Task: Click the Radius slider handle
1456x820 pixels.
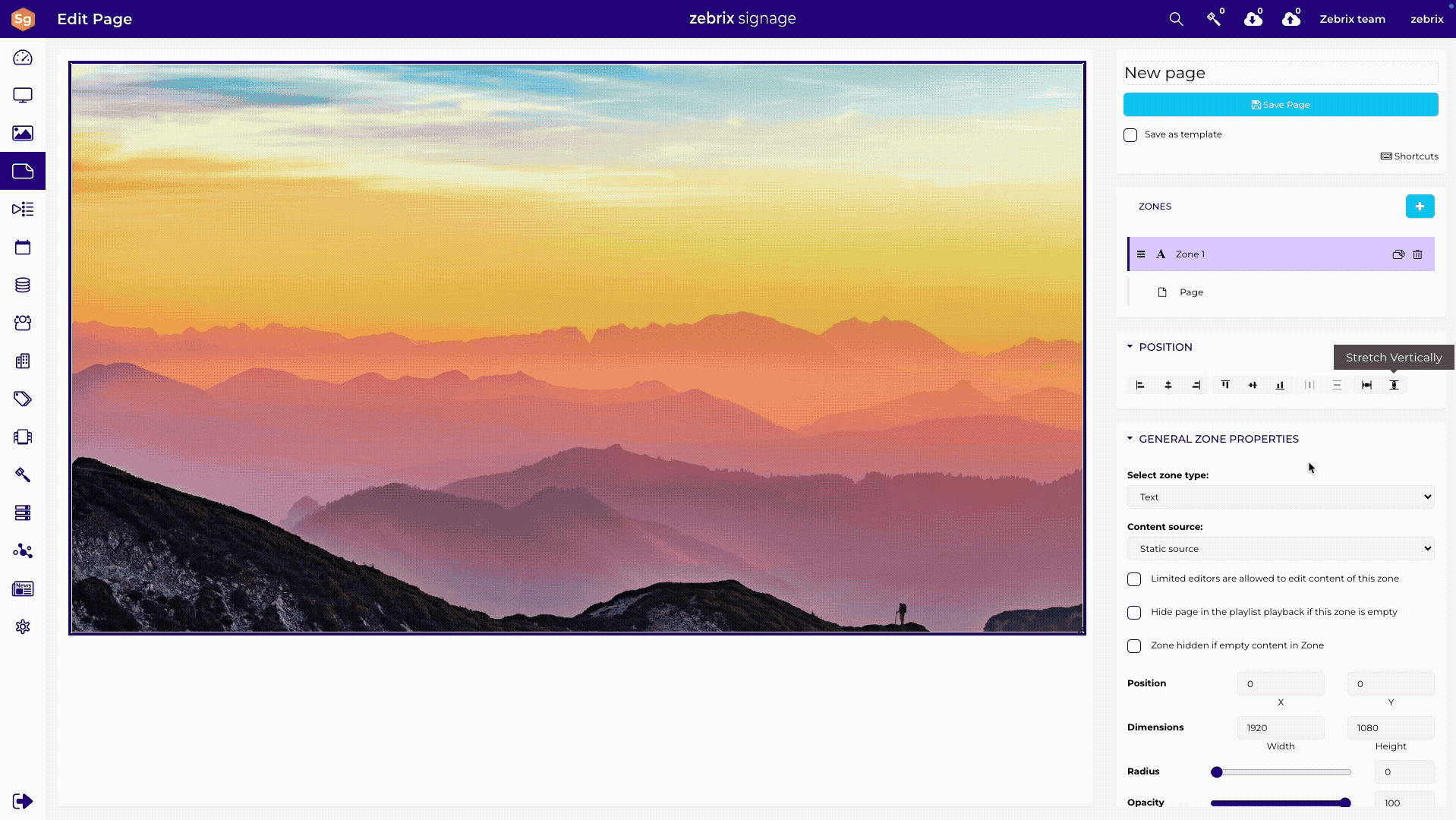Action: pos(1216,772)
